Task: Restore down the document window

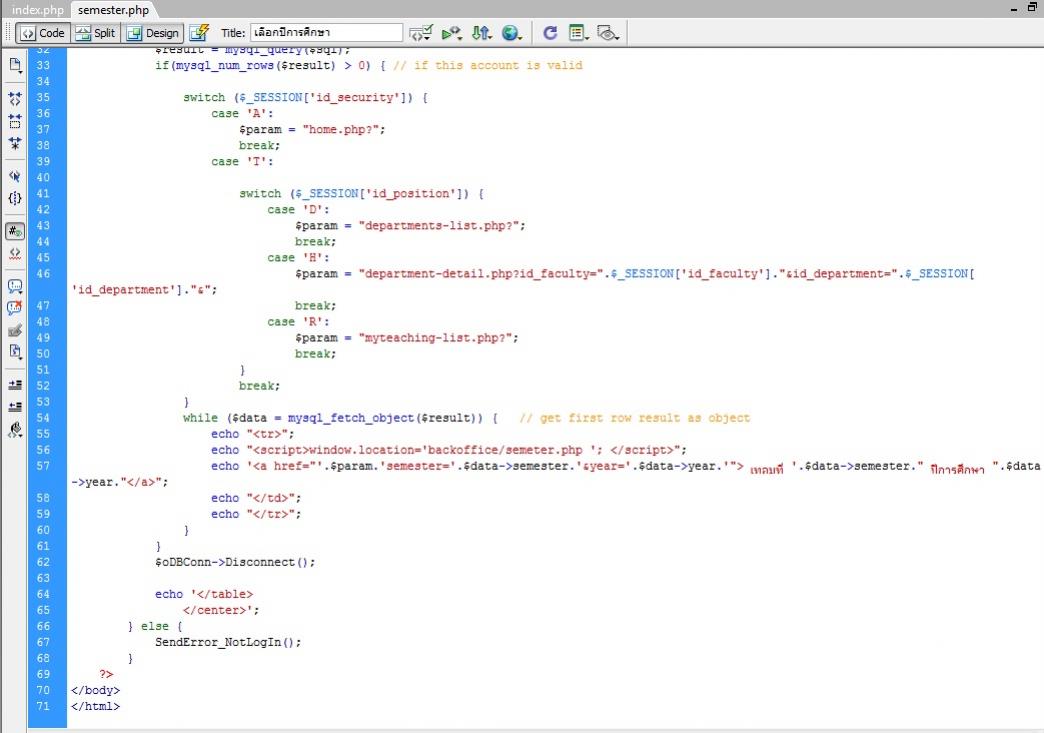Action: (x=1033, y=8)
